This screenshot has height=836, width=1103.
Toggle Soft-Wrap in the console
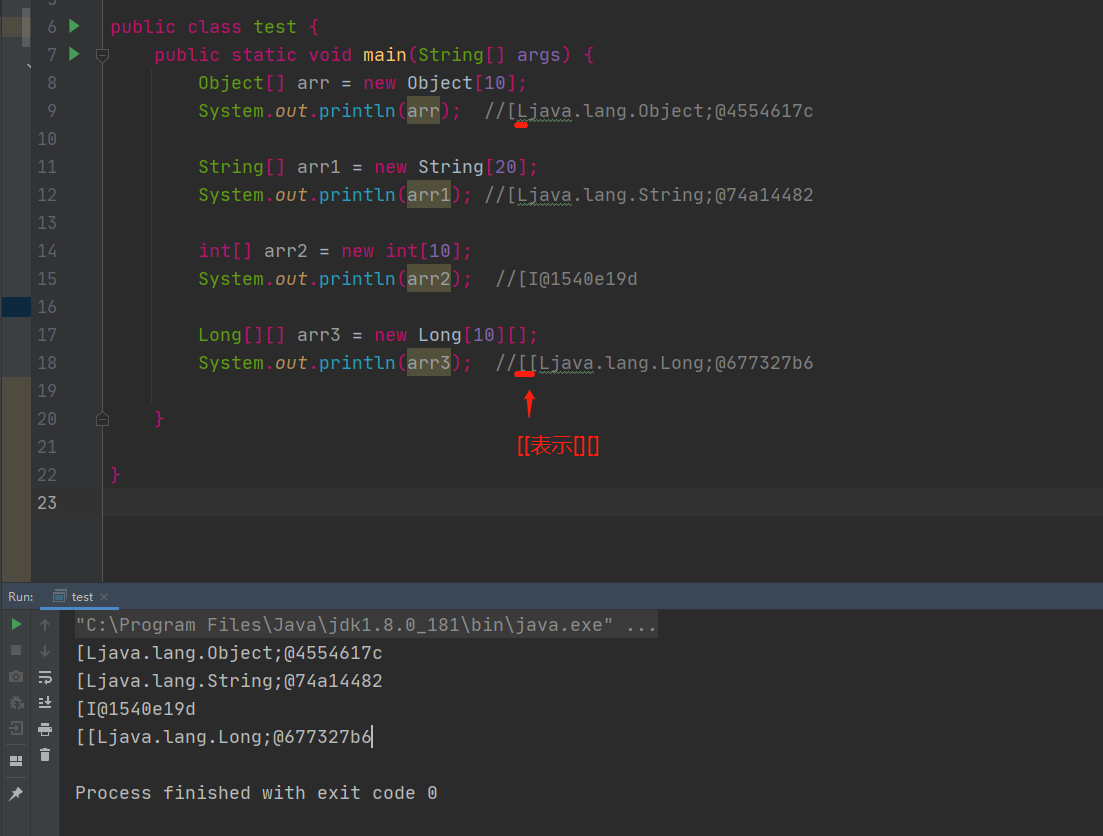coord(45,677)
